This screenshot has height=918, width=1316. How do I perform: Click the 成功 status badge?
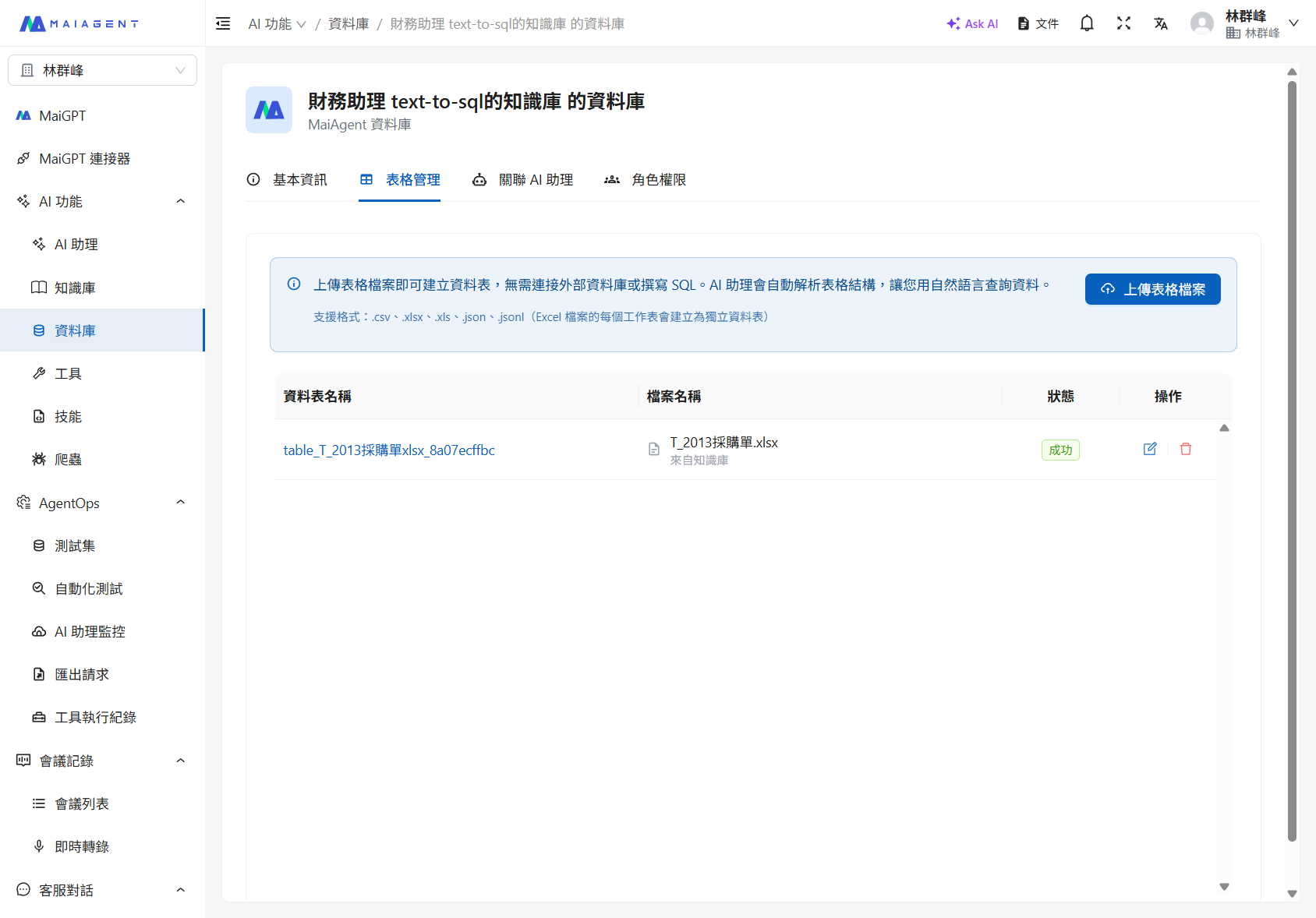coord(1060,450)
